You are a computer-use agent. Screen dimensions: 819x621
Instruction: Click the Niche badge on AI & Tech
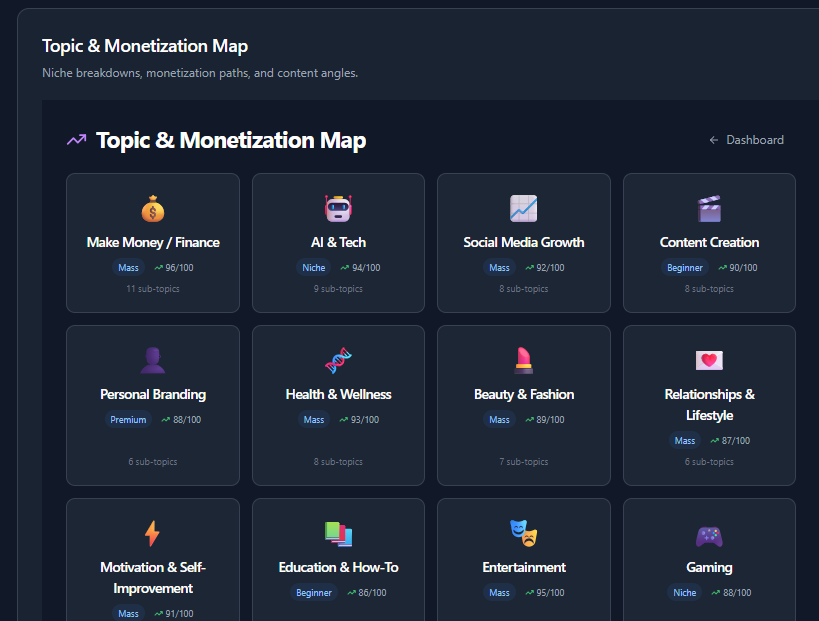point(314,267)
